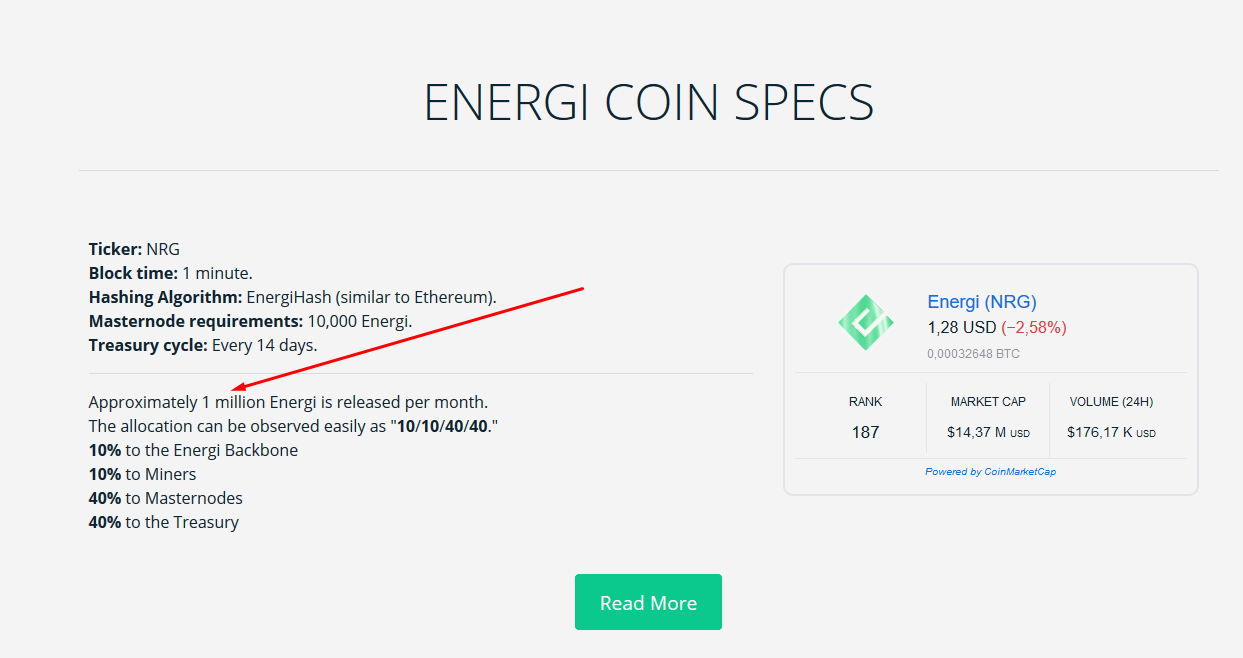Click the ENERGI COIN SPECS heading

(x=649, y=102)
